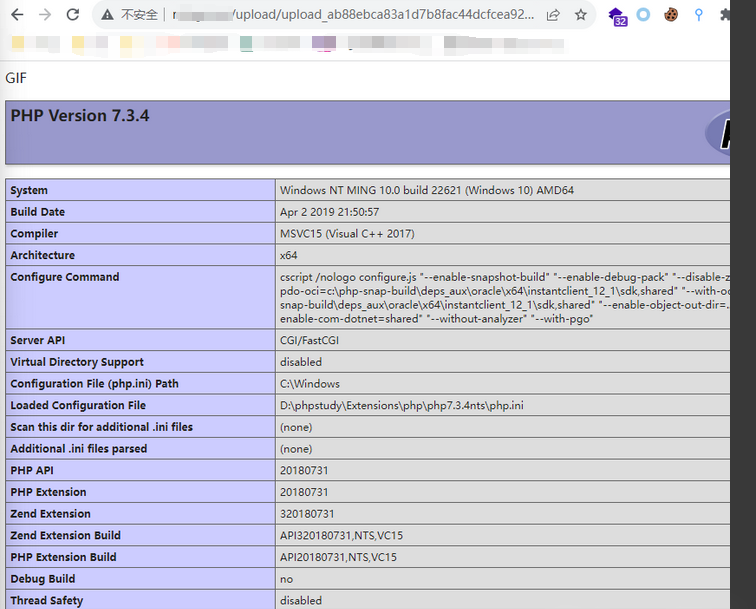The height and width of the screenshot is (609, 756).
Task: Select '(none)' in the Scan this dir row
Action: point(296,427)
